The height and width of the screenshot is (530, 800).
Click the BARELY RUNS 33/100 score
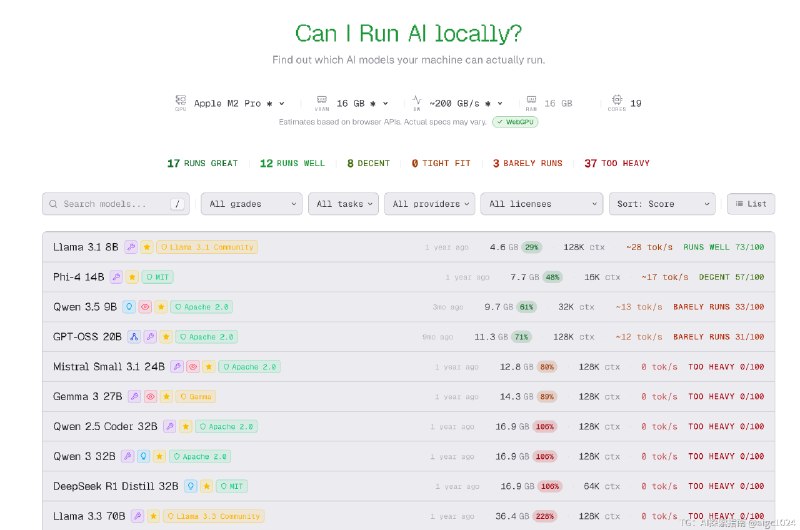click(718, 307)
